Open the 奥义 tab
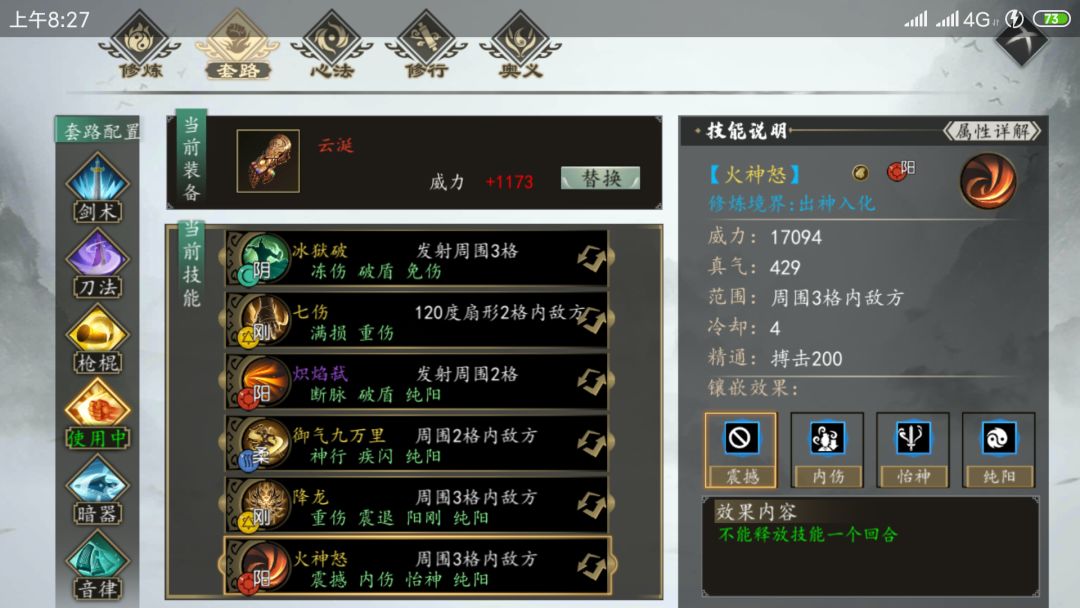Viewport: 1080px width, 608px height. tap(521, 45)
